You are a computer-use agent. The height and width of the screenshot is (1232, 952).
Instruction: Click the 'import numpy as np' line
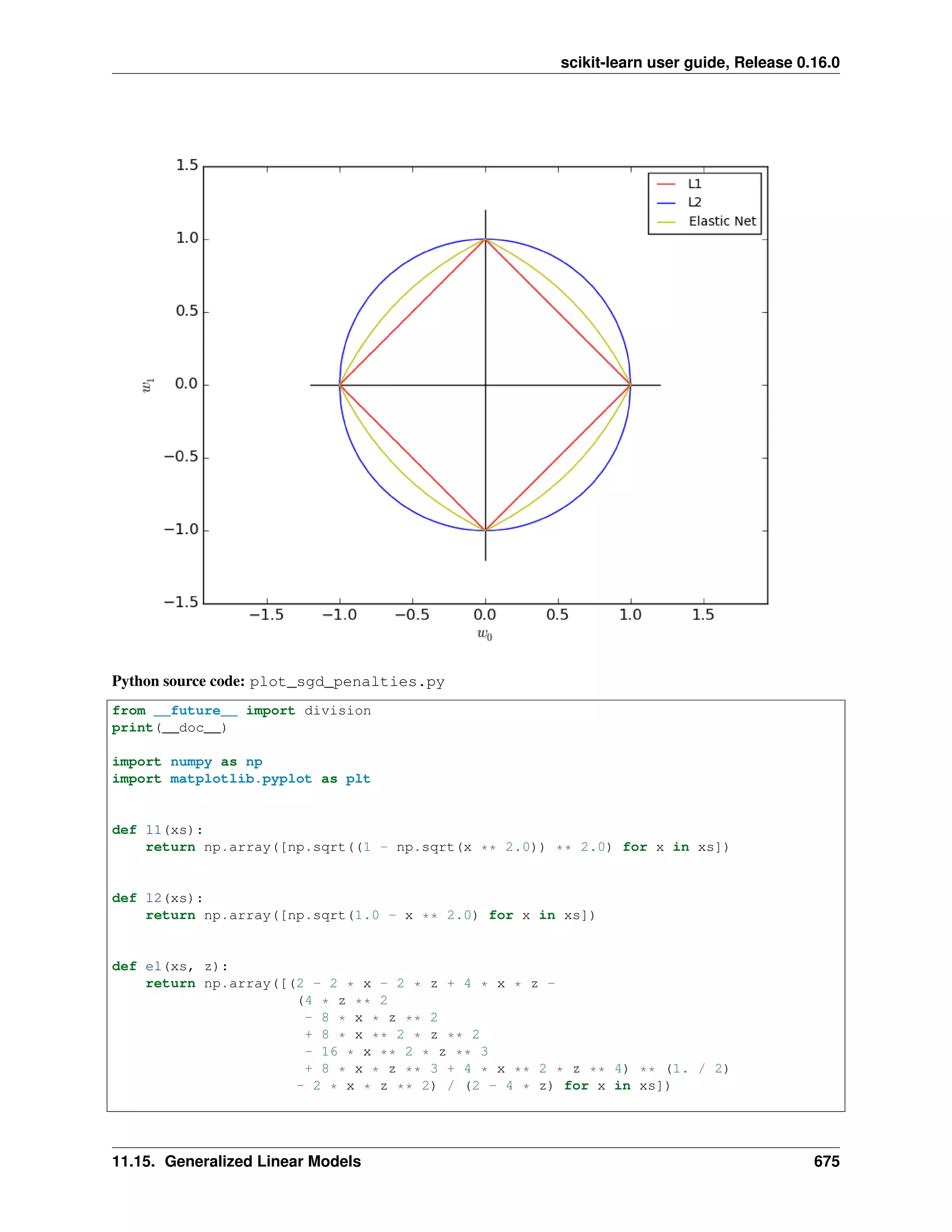pyautogui.click(x=187, y=762)
